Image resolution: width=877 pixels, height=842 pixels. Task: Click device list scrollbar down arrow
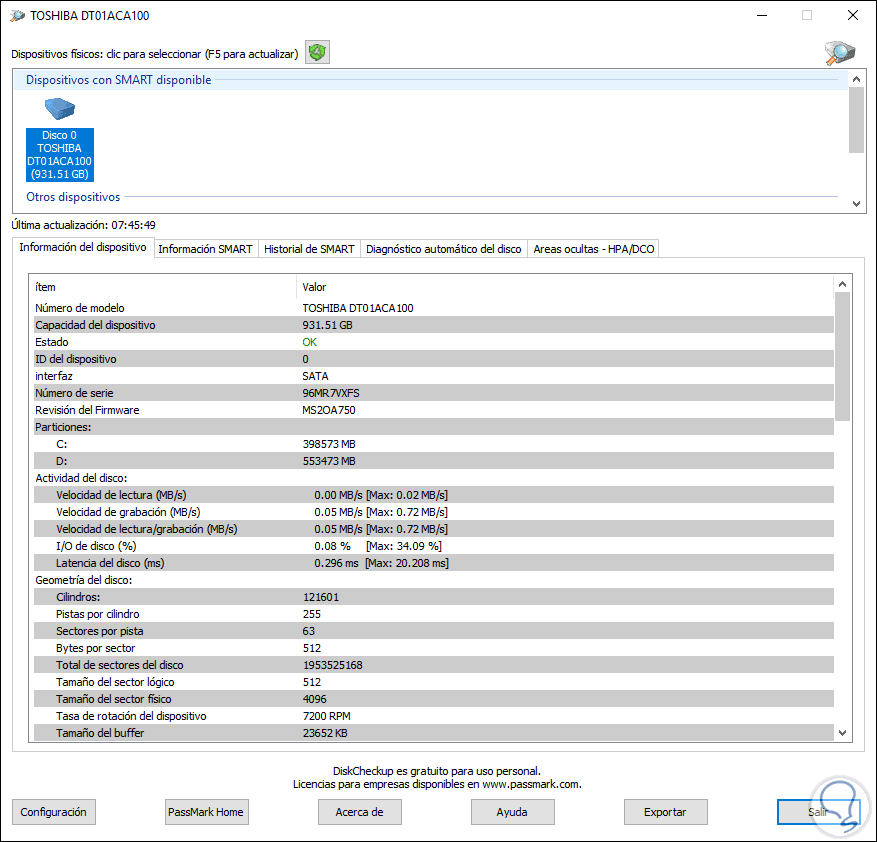coord(856,204)
